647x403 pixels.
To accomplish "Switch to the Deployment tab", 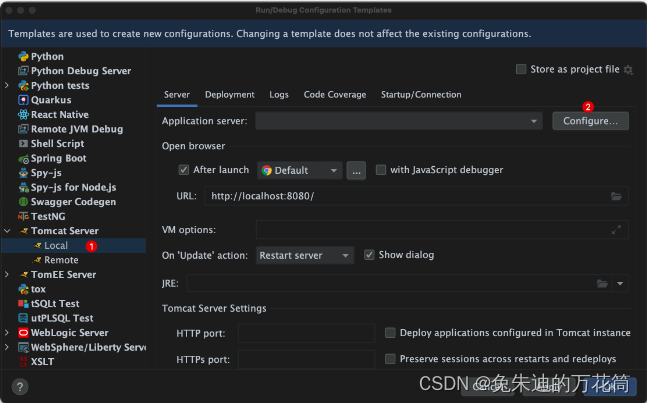I will pos(230,95).
